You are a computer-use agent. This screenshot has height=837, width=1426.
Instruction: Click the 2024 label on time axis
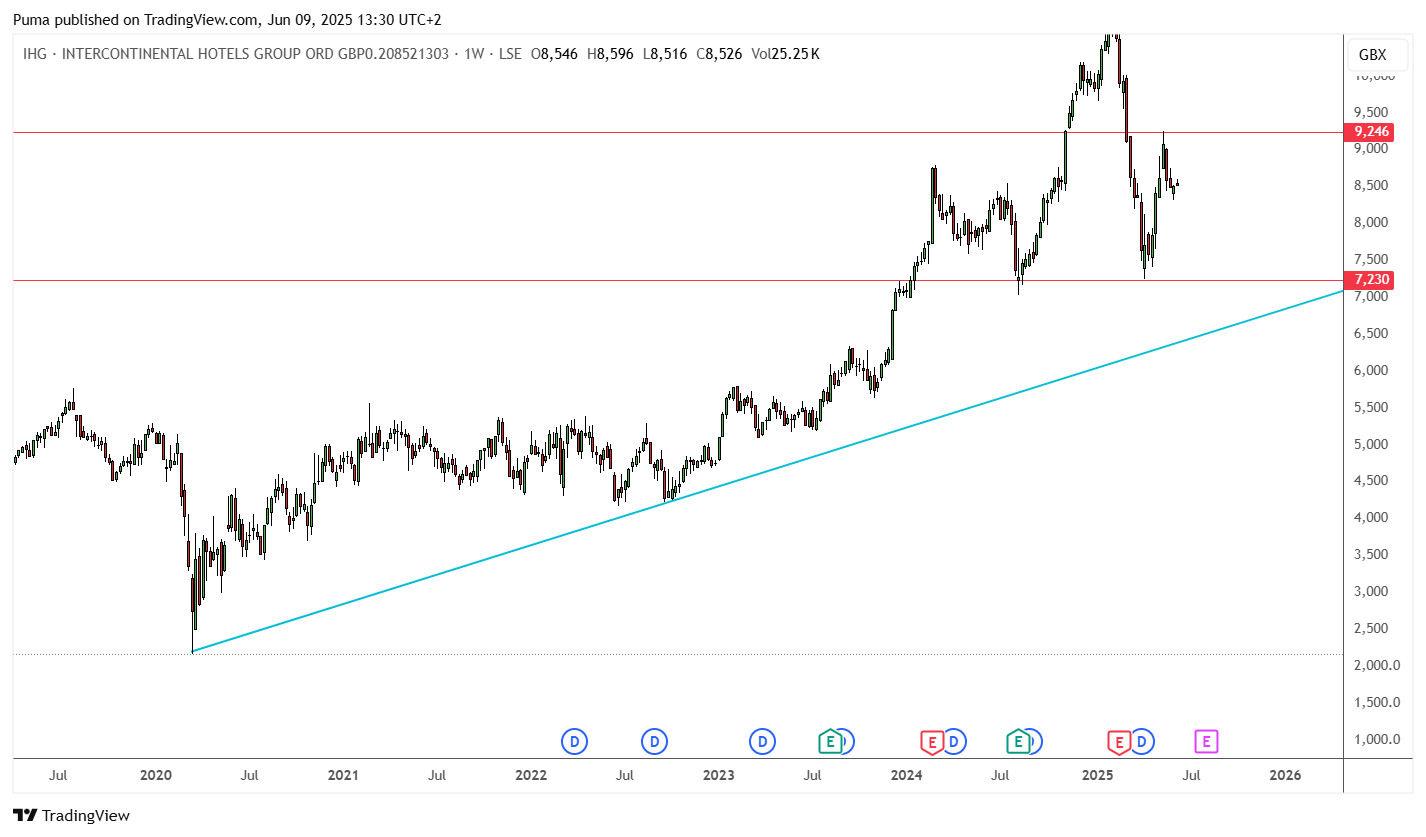click(x=907, y=775)
